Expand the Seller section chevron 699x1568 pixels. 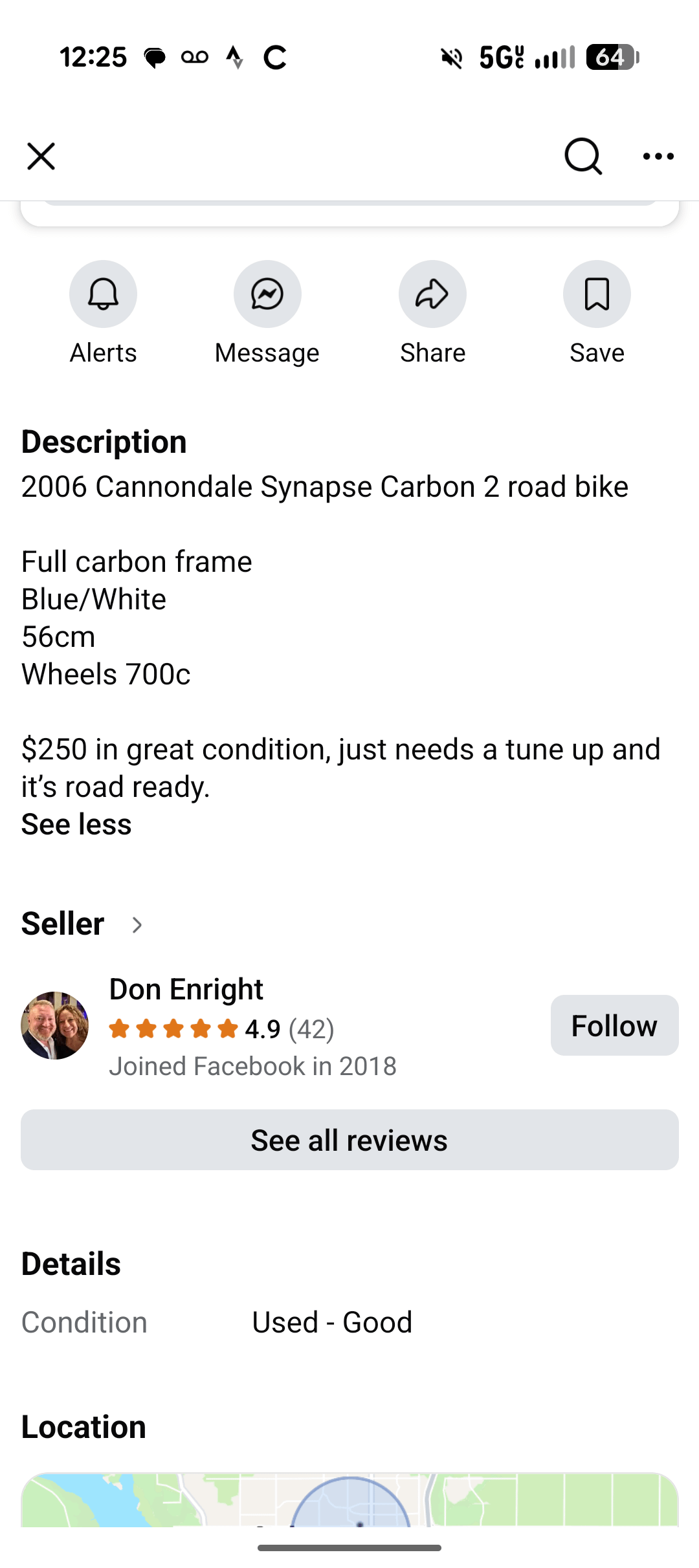[137, 925]
